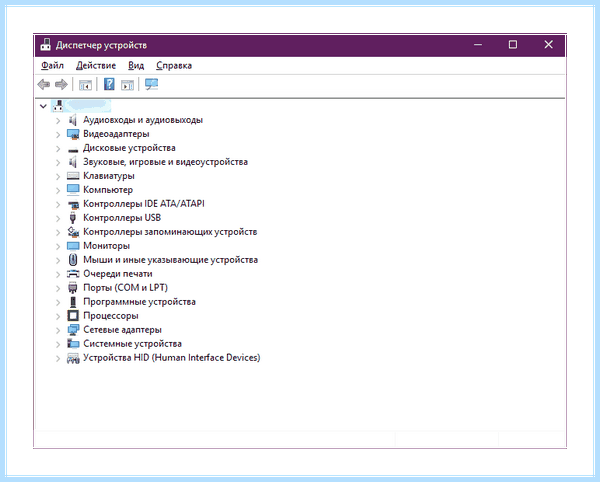Viewport: 600px width, 482px height.
Task: Click the display icon beside Видеоадаптеры
Action: click(73, 134)
